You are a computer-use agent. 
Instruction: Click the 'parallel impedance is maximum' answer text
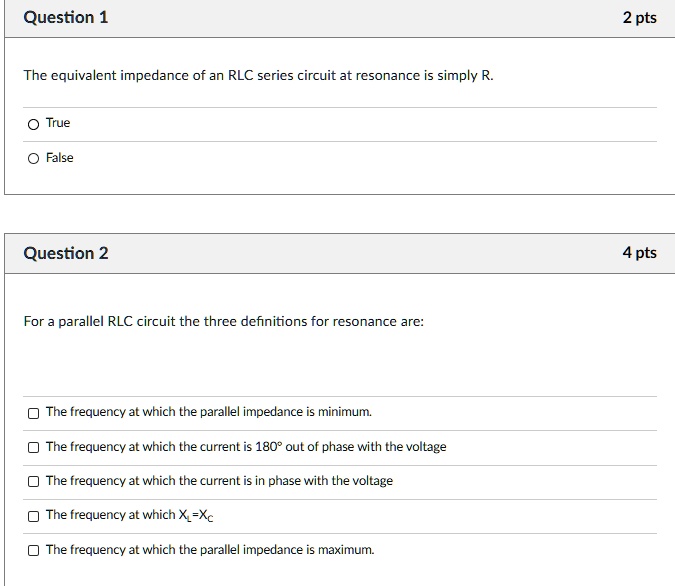point(210,550)
